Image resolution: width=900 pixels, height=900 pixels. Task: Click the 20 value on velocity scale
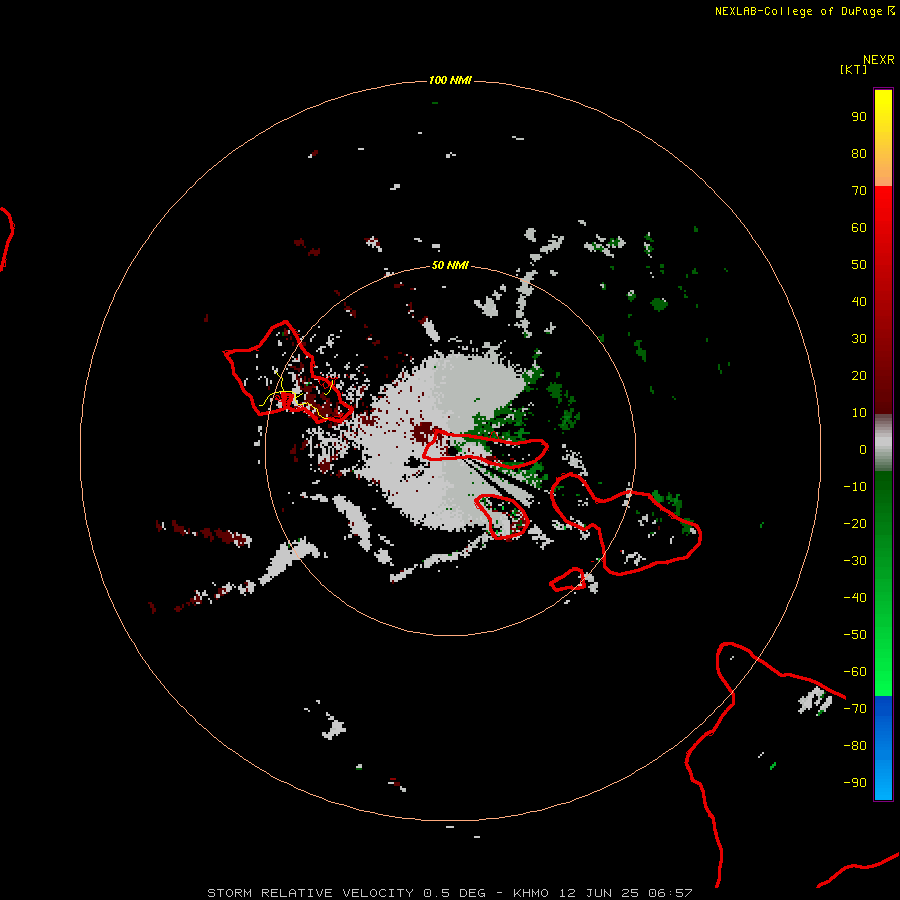pos(859,376)
